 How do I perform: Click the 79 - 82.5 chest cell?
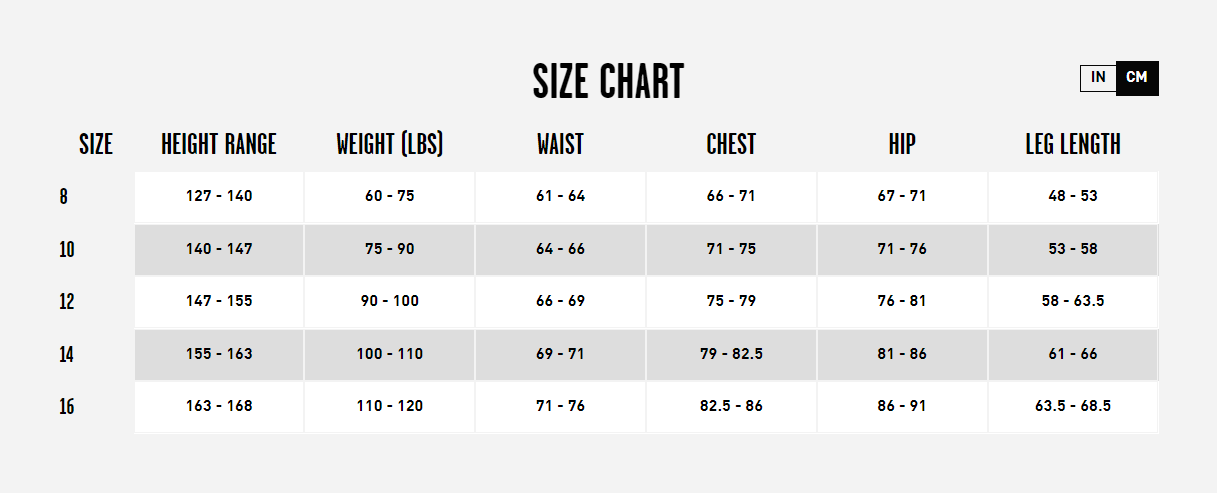(x=731, y=354)
